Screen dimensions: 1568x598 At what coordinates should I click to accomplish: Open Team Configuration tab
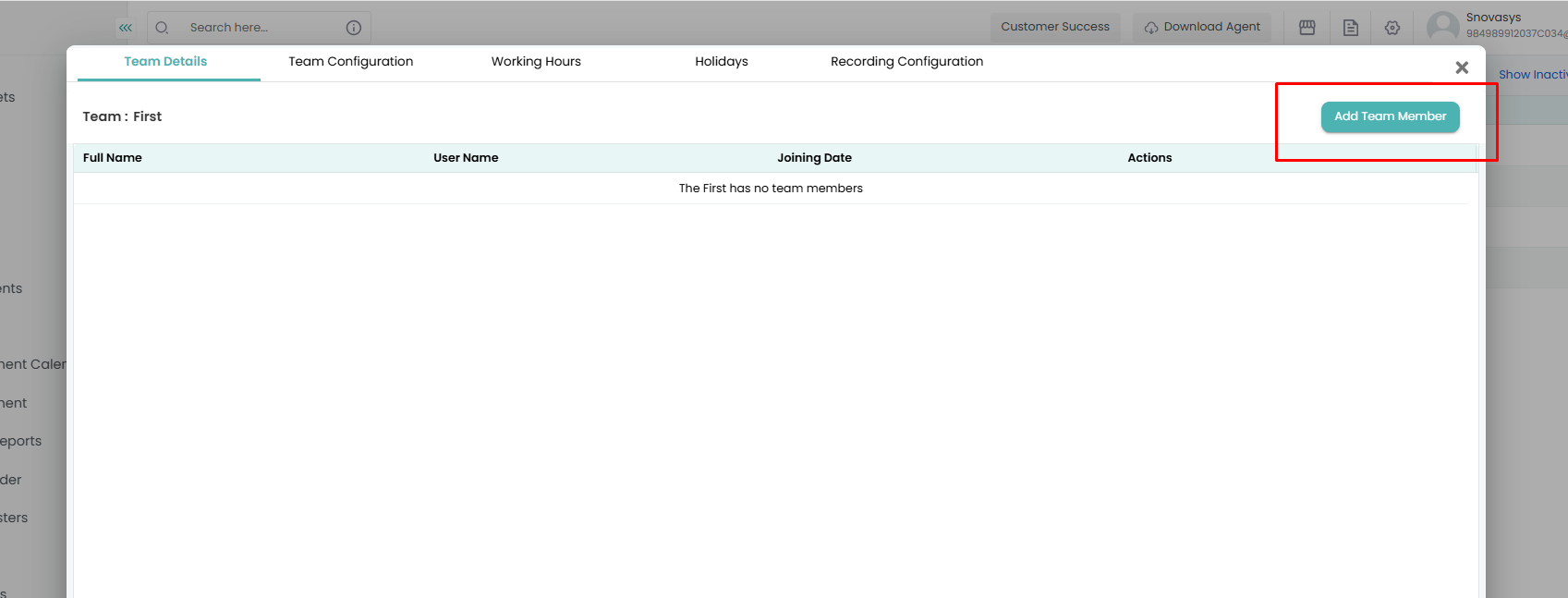point(351,62)
